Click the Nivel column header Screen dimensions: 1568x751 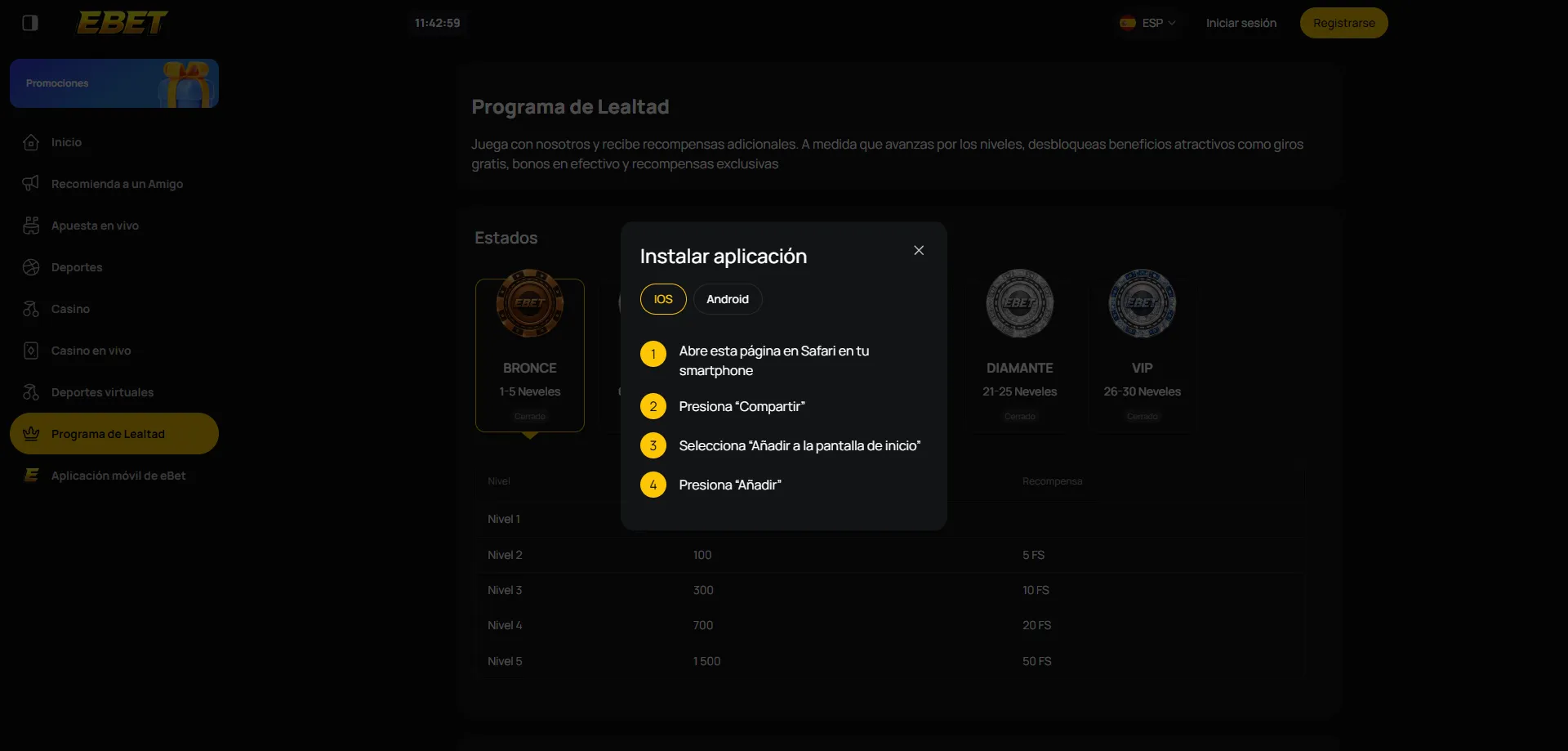[x=499, y=481]
